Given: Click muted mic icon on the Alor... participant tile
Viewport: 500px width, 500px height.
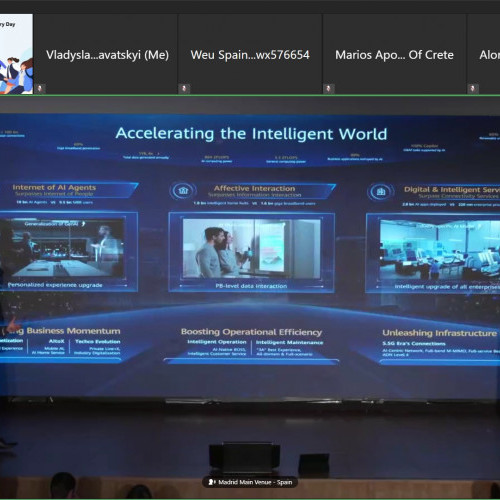Looking at the screenshot, I should [x=473, y=89].
